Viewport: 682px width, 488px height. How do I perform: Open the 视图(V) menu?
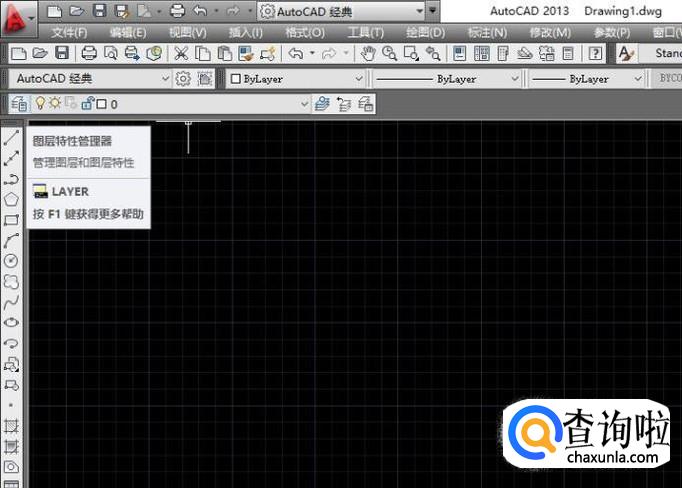click(x=187, y=33)
